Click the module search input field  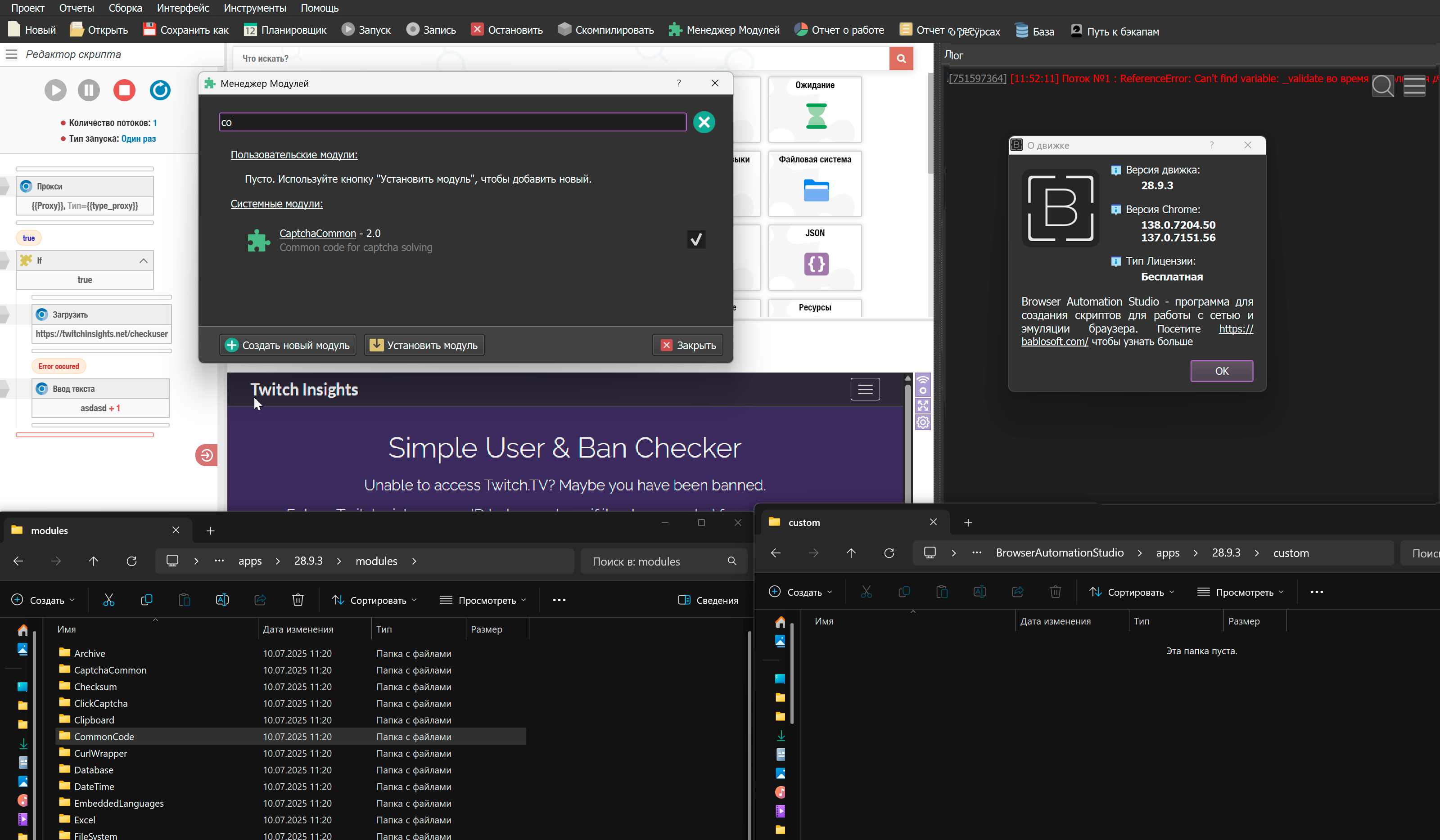[x=452, y=122]
